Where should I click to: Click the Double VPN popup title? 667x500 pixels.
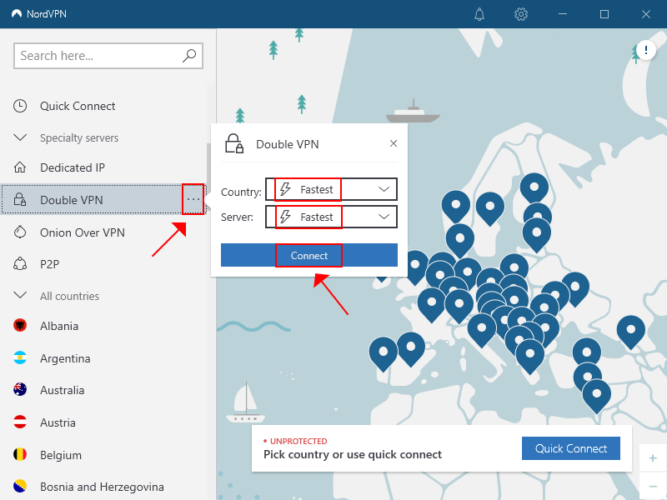pyautogui.click(x=287, y=144)
